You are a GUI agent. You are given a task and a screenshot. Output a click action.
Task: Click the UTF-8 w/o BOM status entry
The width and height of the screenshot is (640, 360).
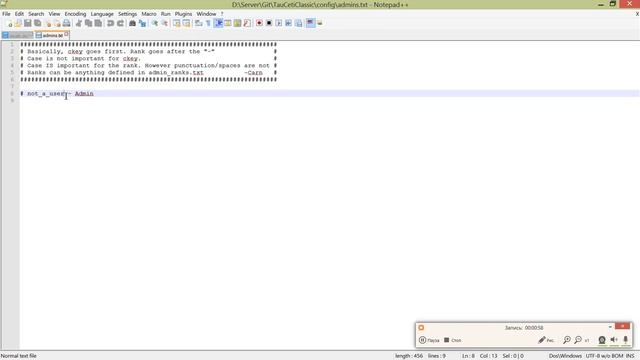603,356
